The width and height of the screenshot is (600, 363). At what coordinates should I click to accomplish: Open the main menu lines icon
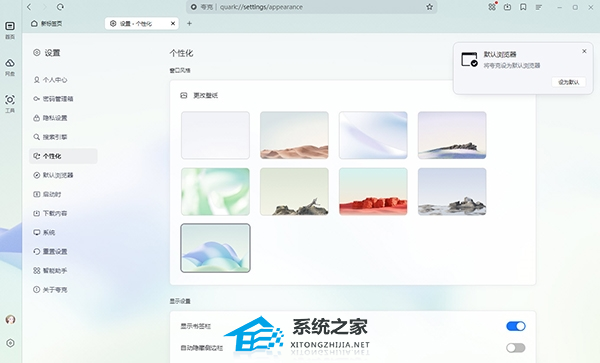[539, 7]
